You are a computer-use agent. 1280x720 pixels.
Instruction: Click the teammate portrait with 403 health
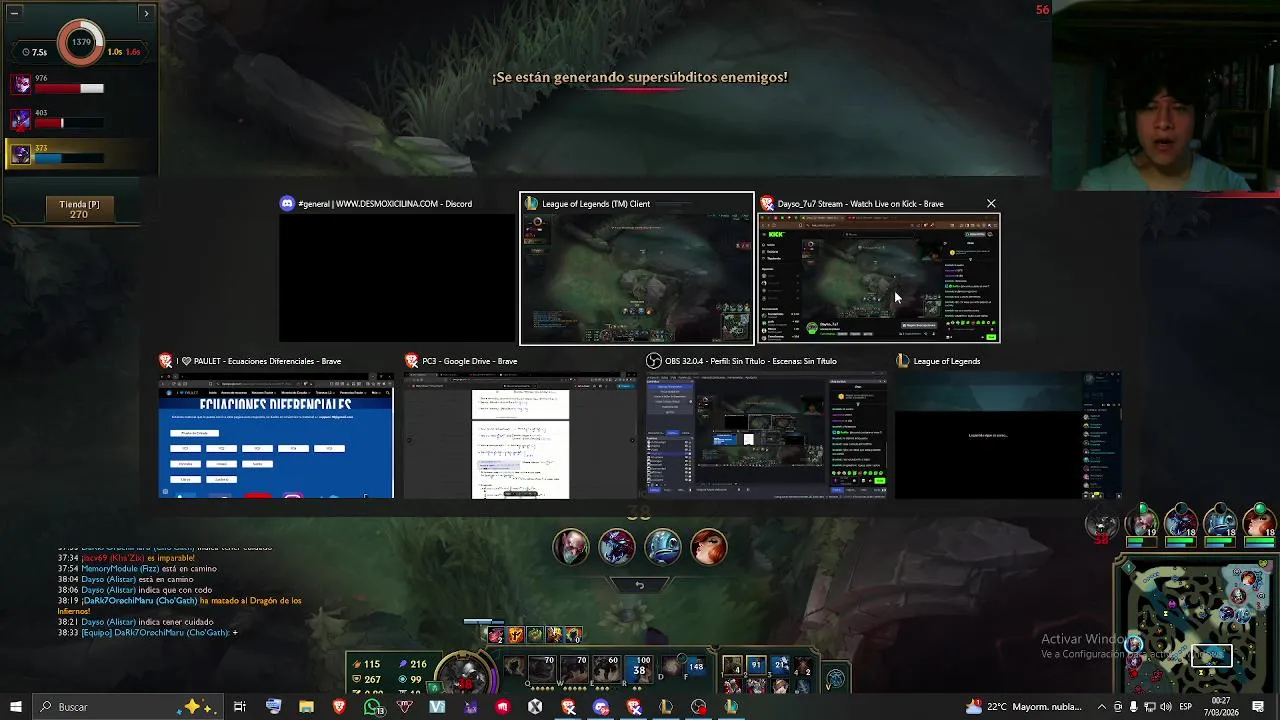(x=21, y=121)
